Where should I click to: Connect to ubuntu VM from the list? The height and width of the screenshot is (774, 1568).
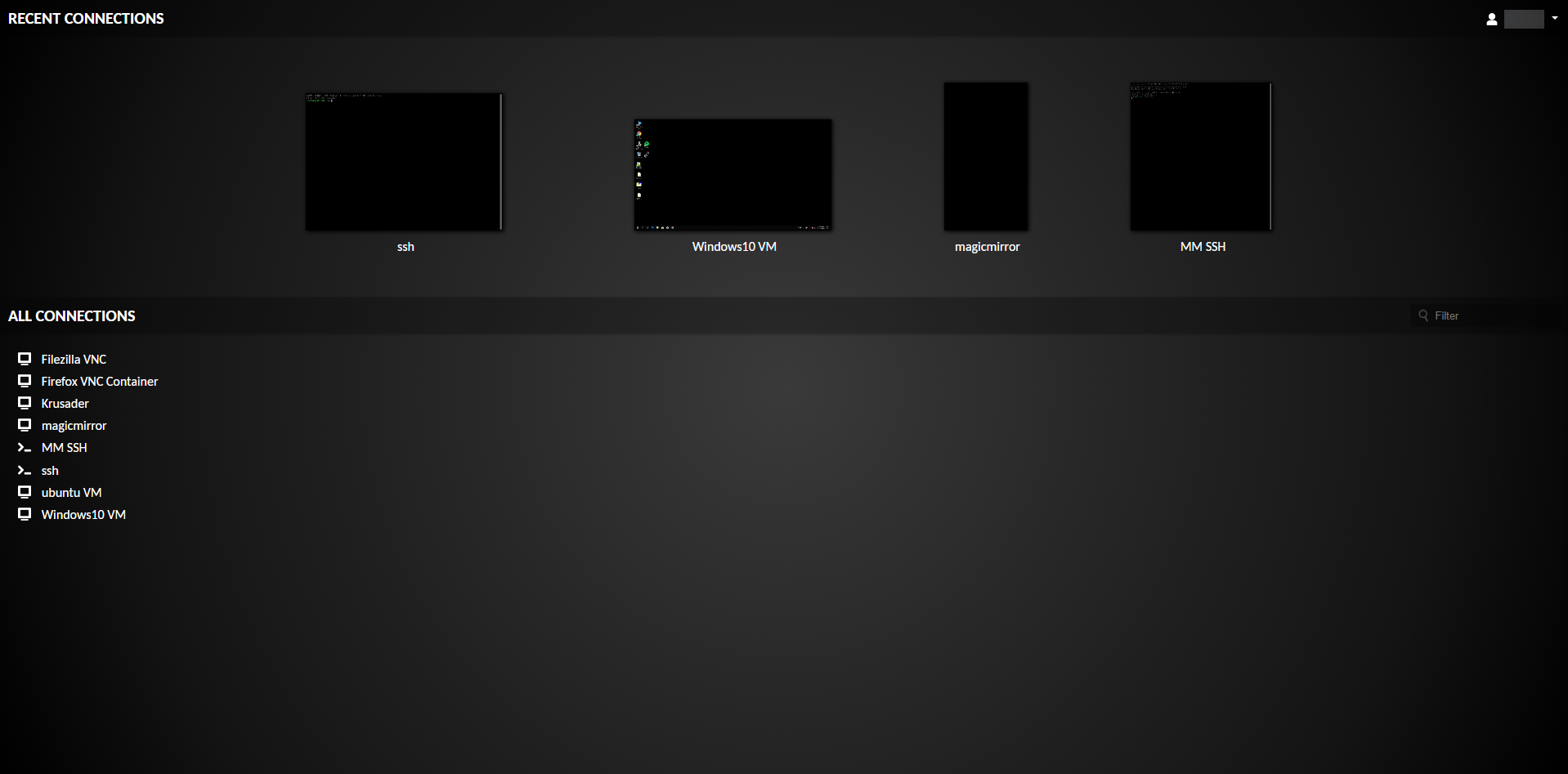pos(72,493)
